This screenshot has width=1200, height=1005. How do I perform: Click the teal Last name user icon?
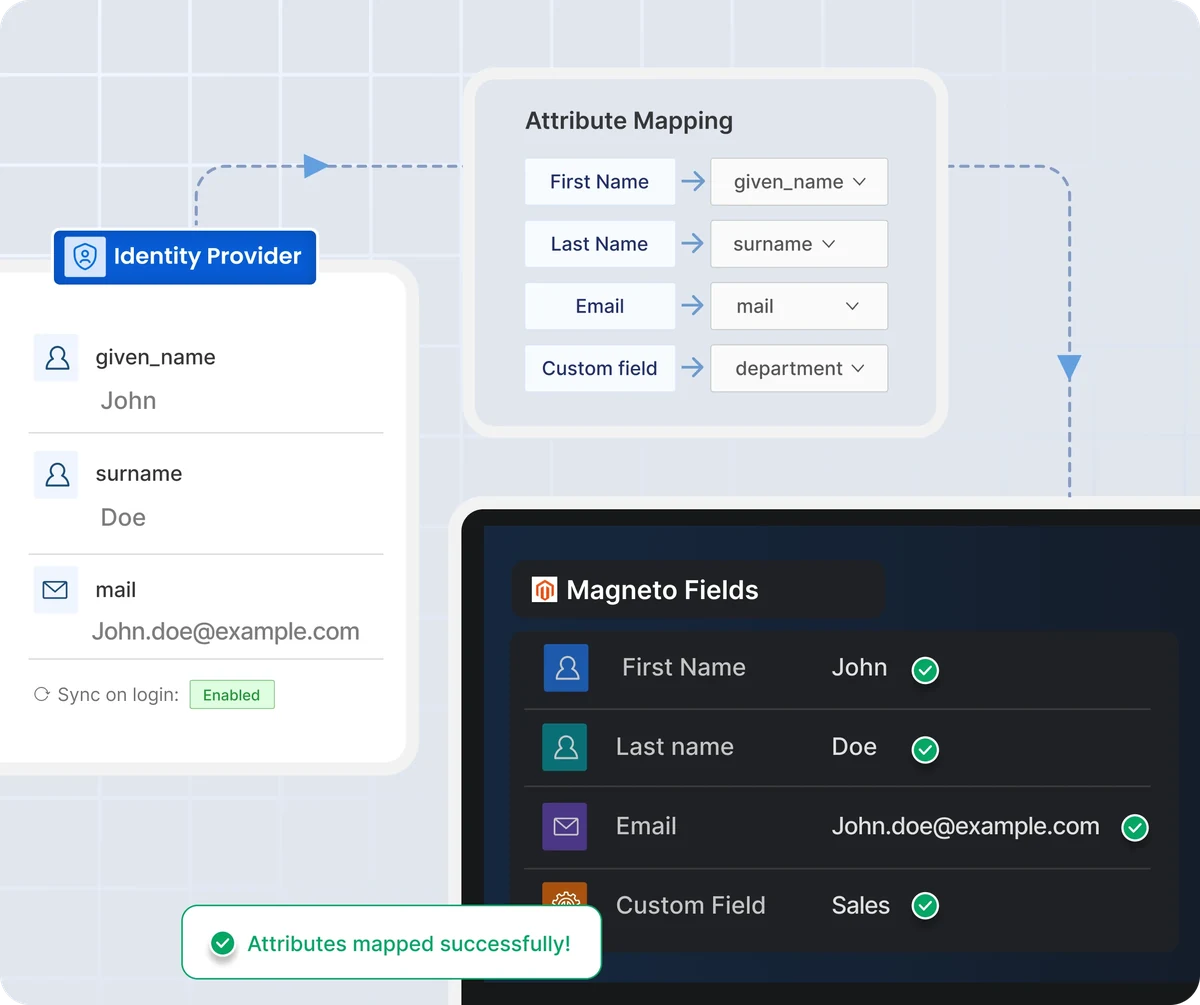565,747
